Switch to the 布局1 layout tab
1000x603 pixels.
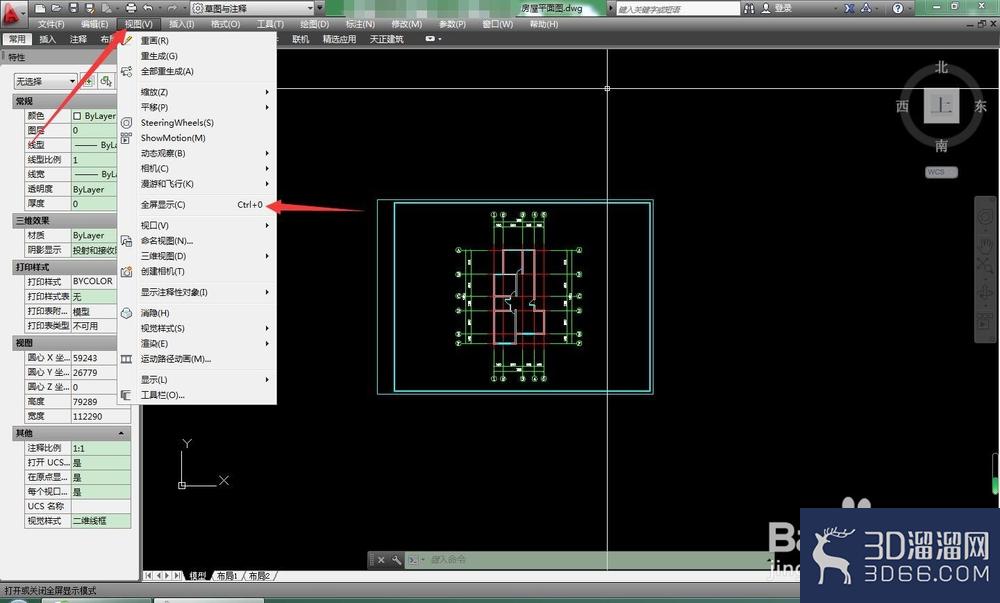(227, 576)
